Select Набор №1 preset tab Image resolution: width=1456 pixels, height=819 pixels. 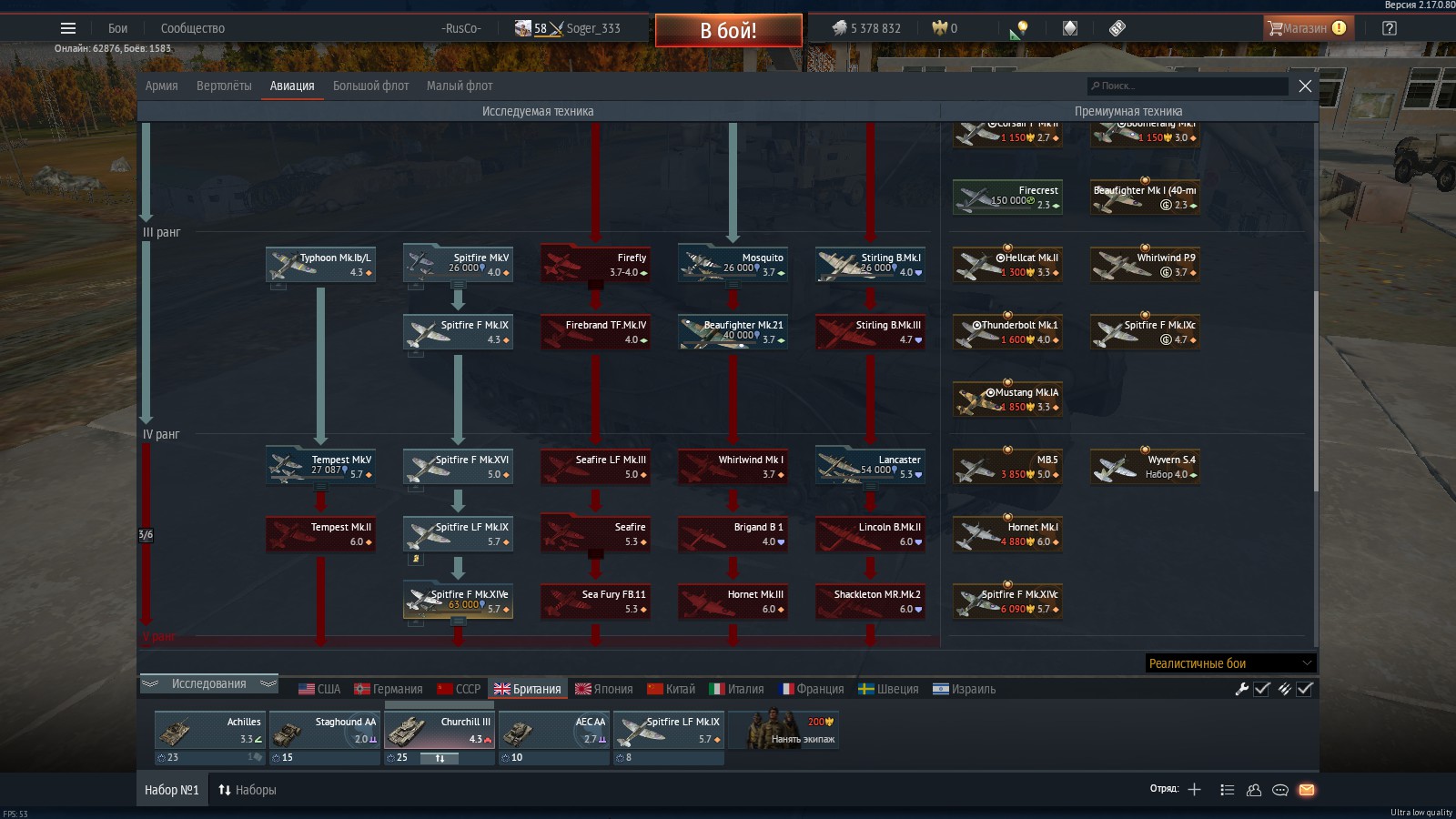click(x=172, y=790)
